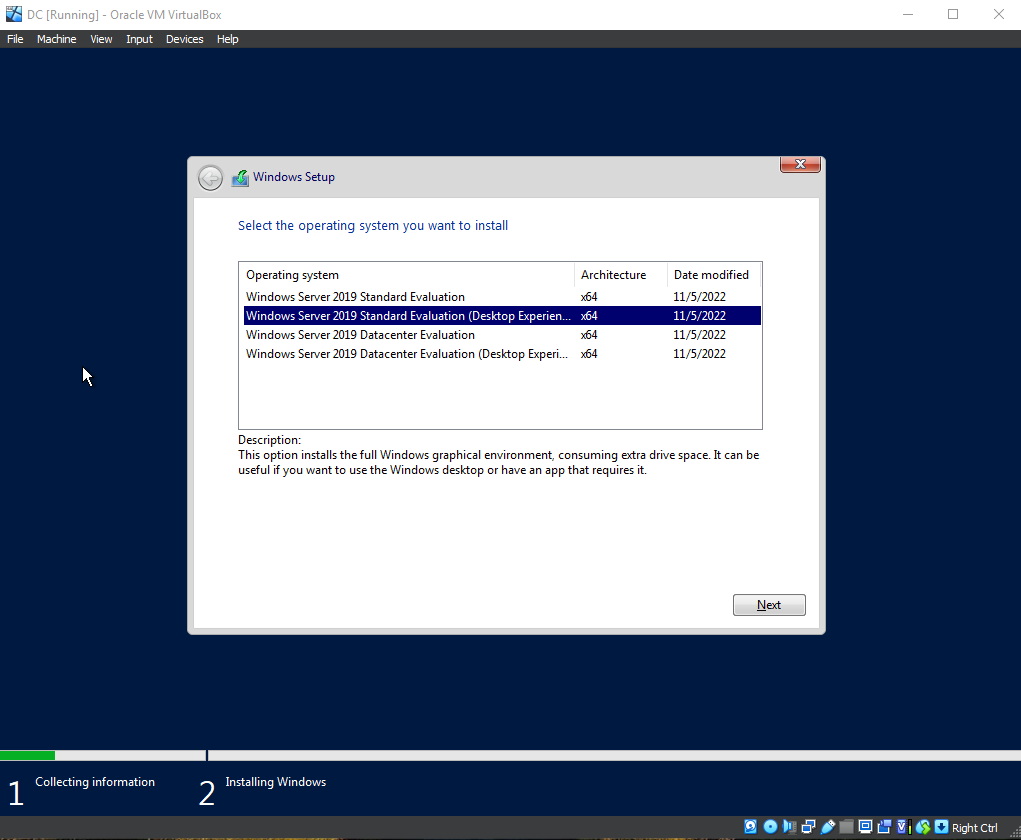1021x840 pixels.
Task: Click the mouse integration status icon
Action: pyautogui.click(x=923, y=826)
